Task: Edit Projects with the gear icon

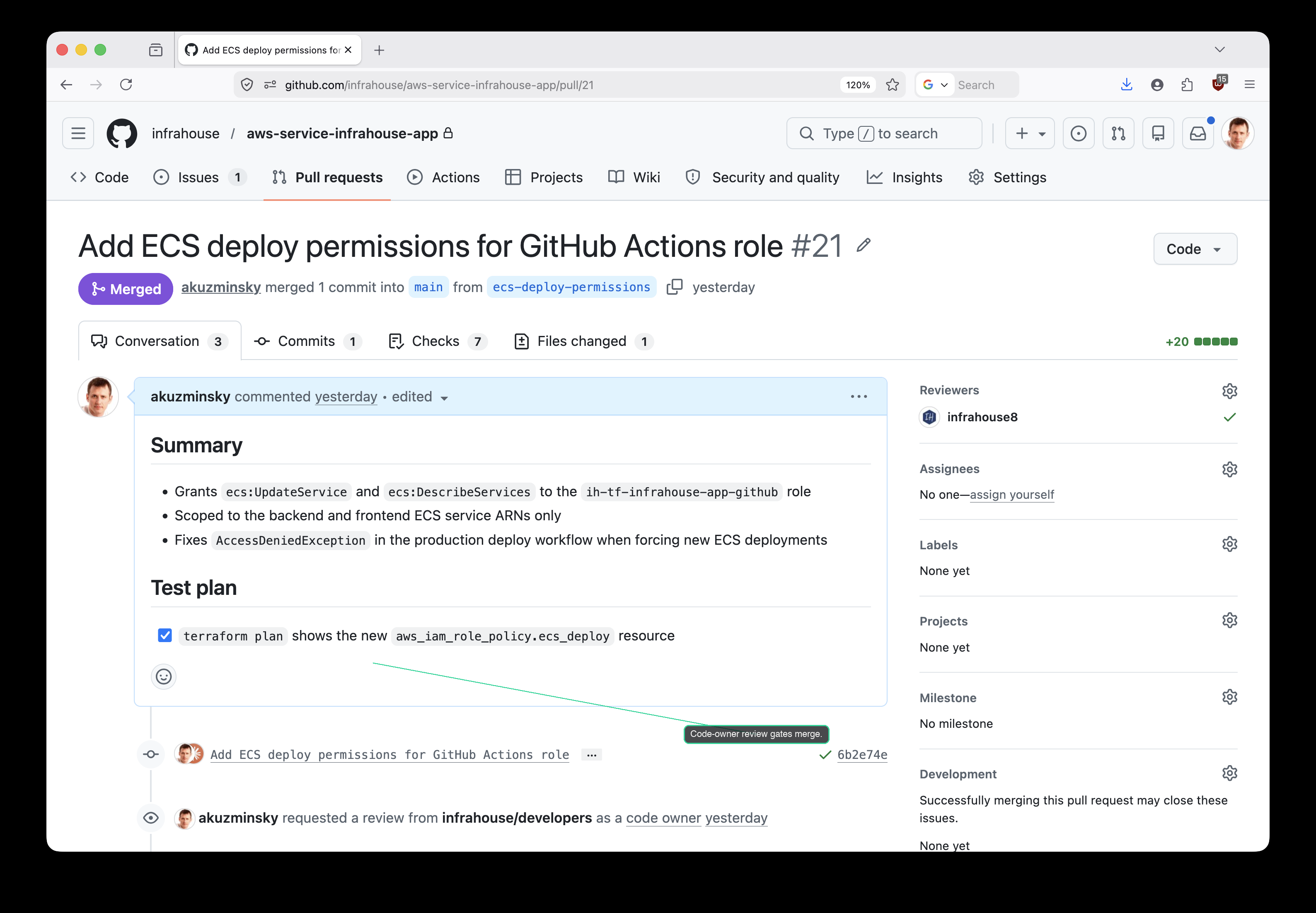Action: [1229, 620]
